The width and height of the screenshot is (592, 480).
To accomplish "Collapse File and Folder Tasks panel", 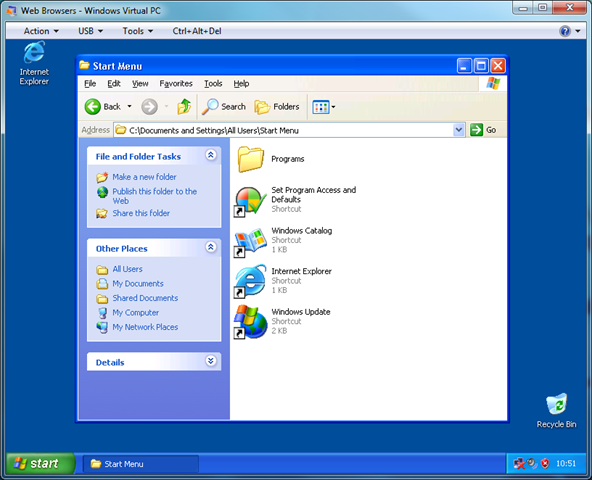I will 211,155.
